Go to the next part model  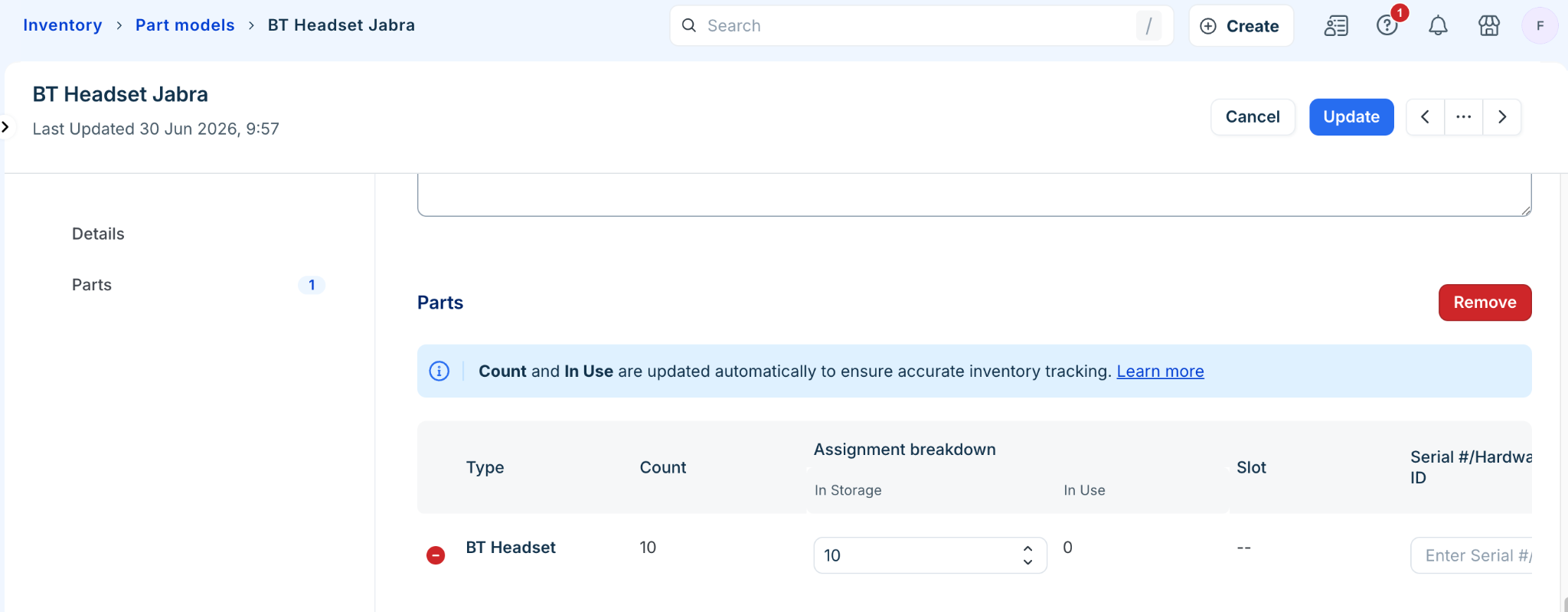(1502, 117)
